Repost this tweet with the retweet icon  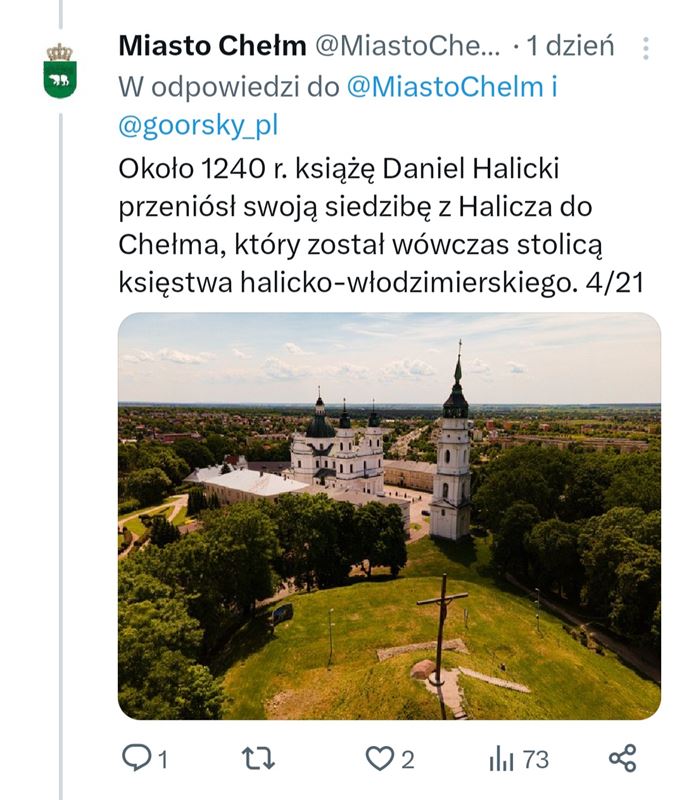[259, 759]
